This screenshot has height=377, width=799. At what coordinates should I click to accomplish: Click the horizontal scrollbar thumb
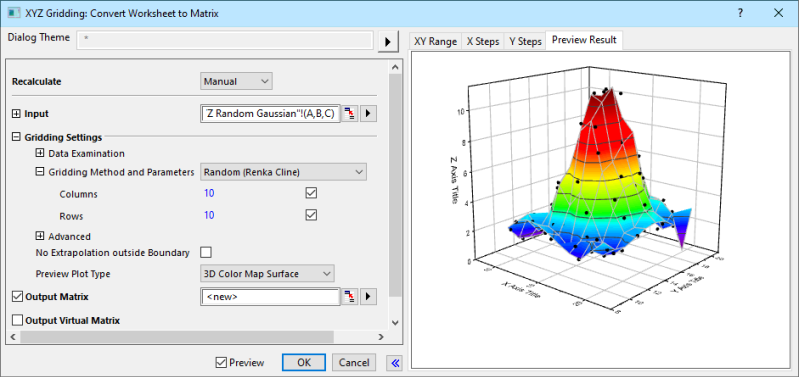point(176,337)
